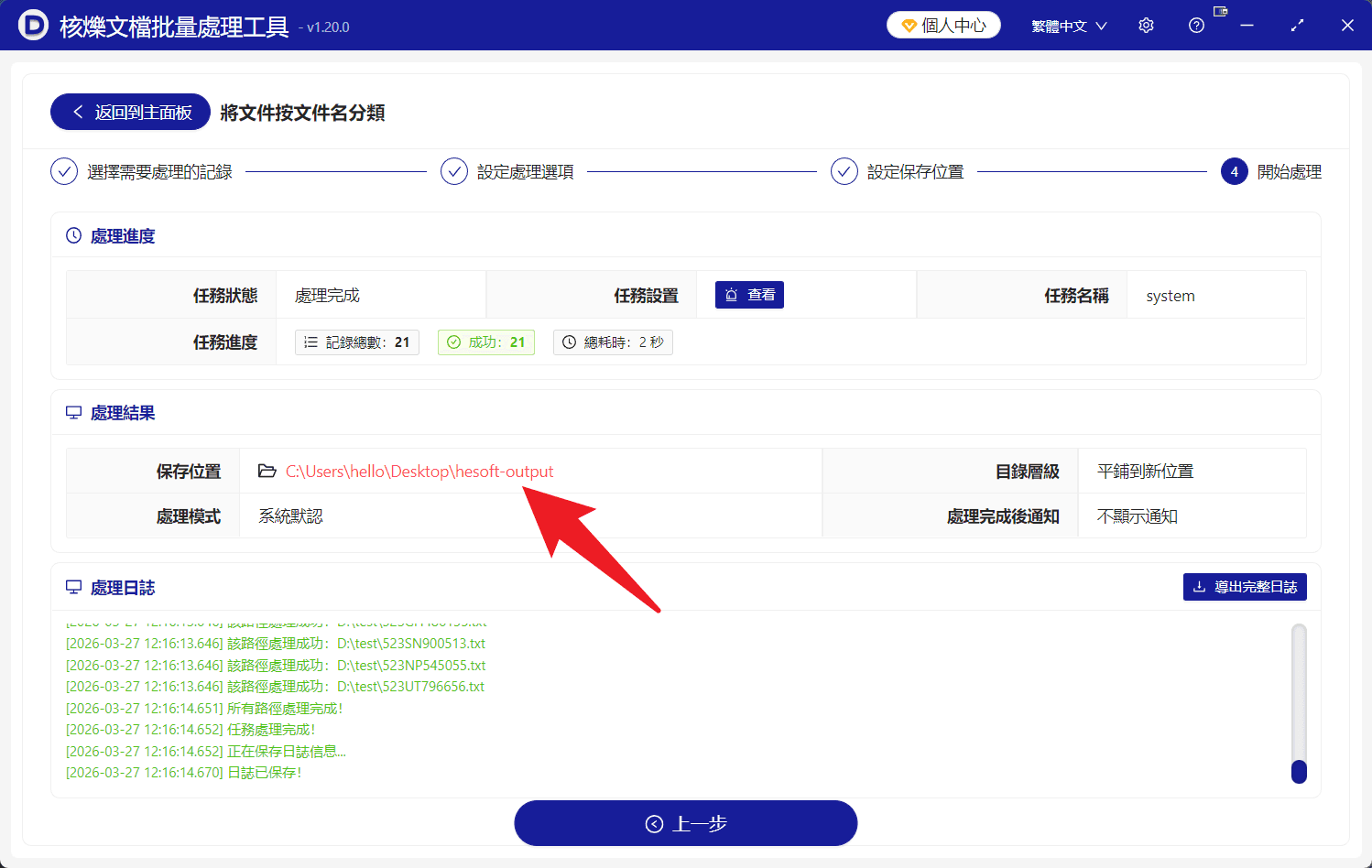Viewport: 1372px width, 868px height.
Task: Click the crown icon inside 個人中心
Action: (908, 25)
